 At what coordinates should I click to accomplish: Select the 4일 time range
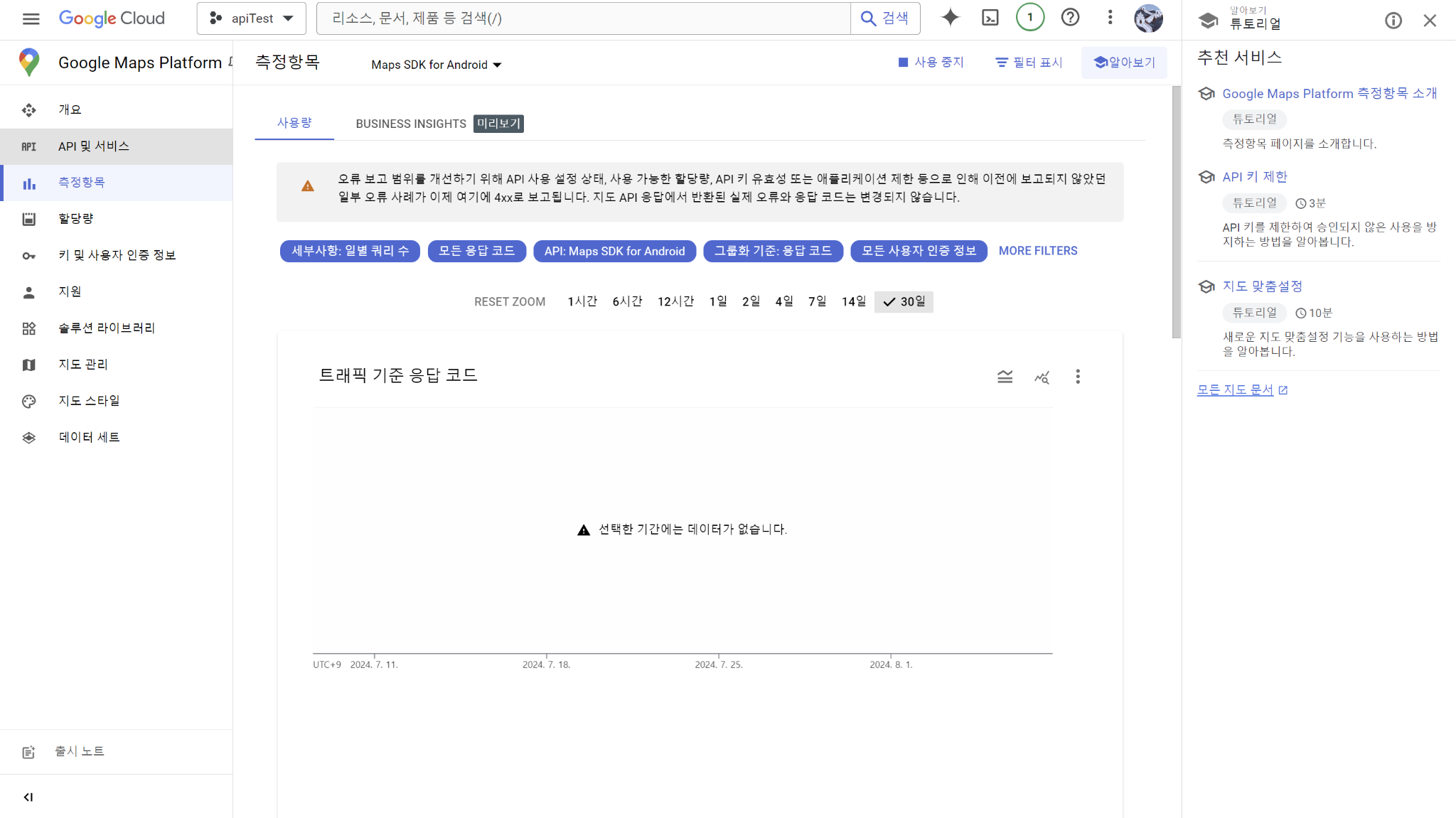tap(784, 302)
